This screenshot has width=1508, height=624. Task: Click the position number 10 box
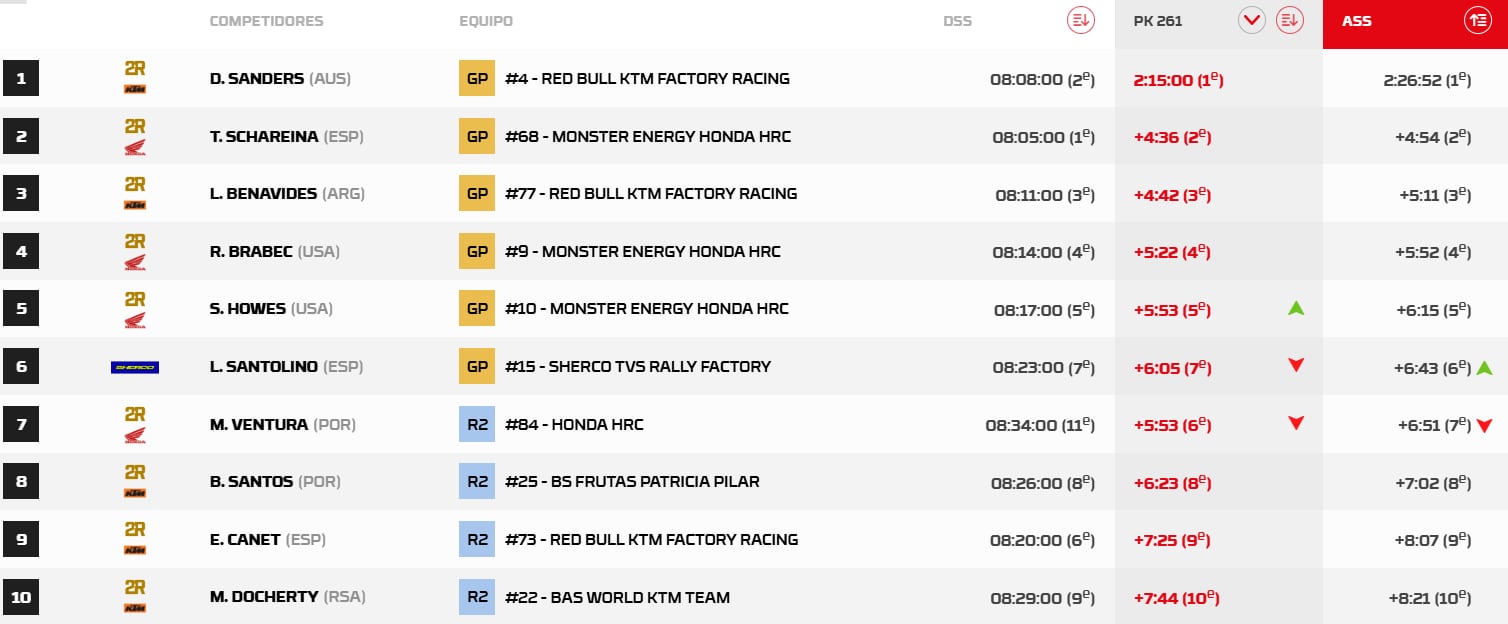point(21,598)
